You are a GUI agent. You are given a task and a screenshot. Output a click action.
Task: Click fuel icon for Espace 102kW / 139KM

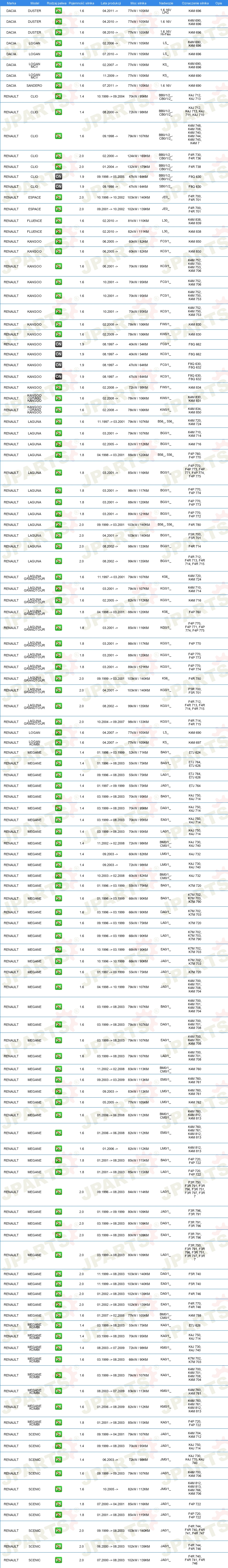[x=58, y=209]
